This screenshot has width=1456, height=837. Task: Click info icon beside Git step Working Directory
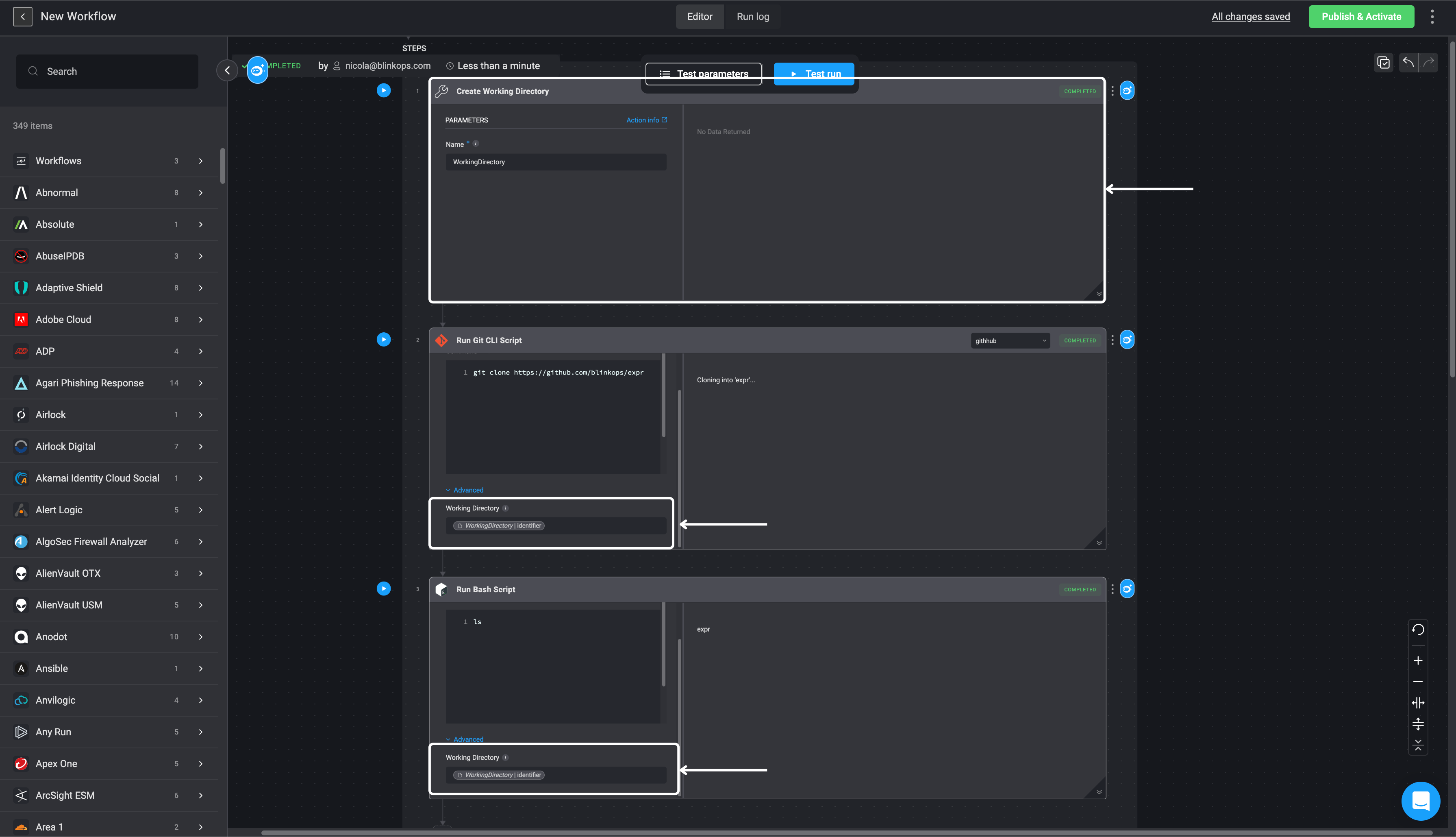[505, 508]
